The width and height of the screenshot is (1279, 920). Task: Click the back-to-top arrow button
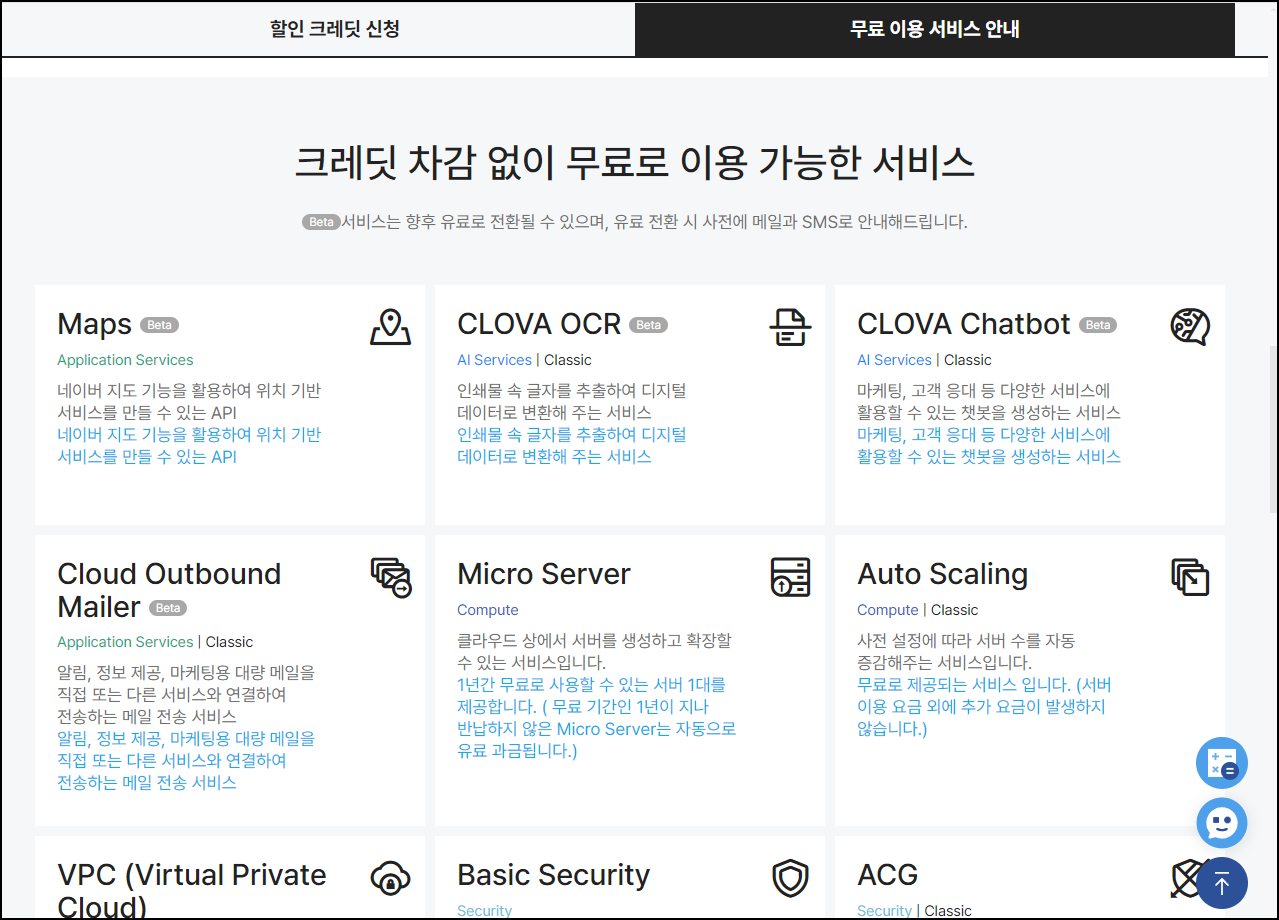click(x=1222, y=883)
